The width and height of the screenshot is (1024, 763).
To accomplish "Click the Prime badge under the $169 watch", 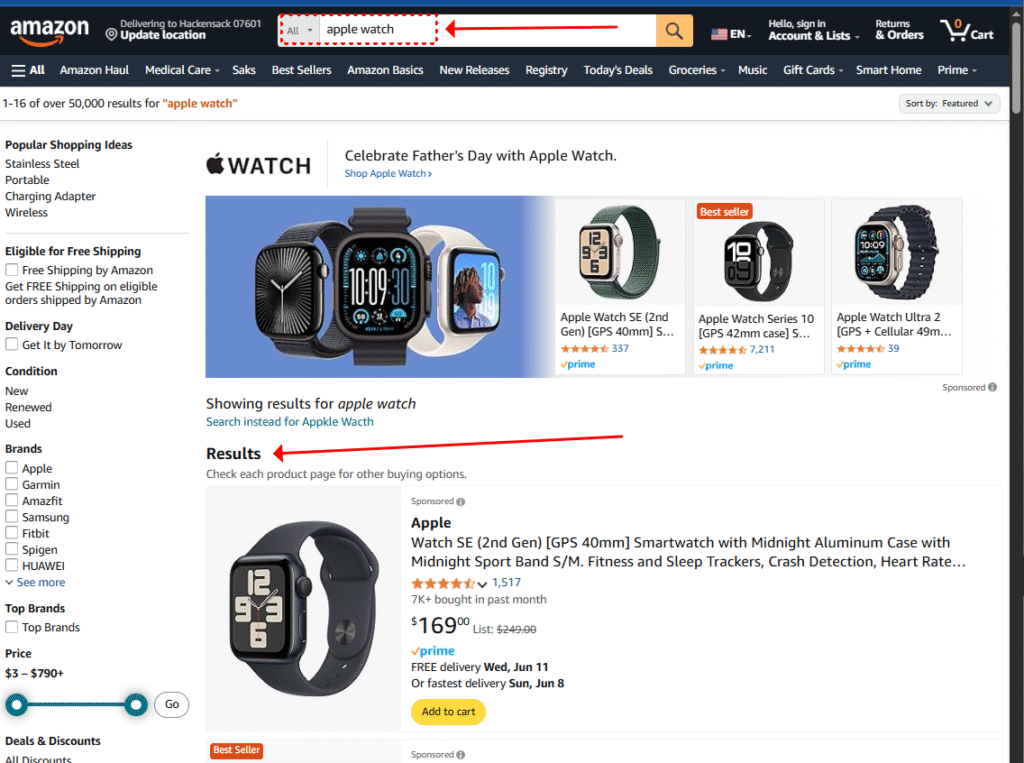I will [432, 650].
